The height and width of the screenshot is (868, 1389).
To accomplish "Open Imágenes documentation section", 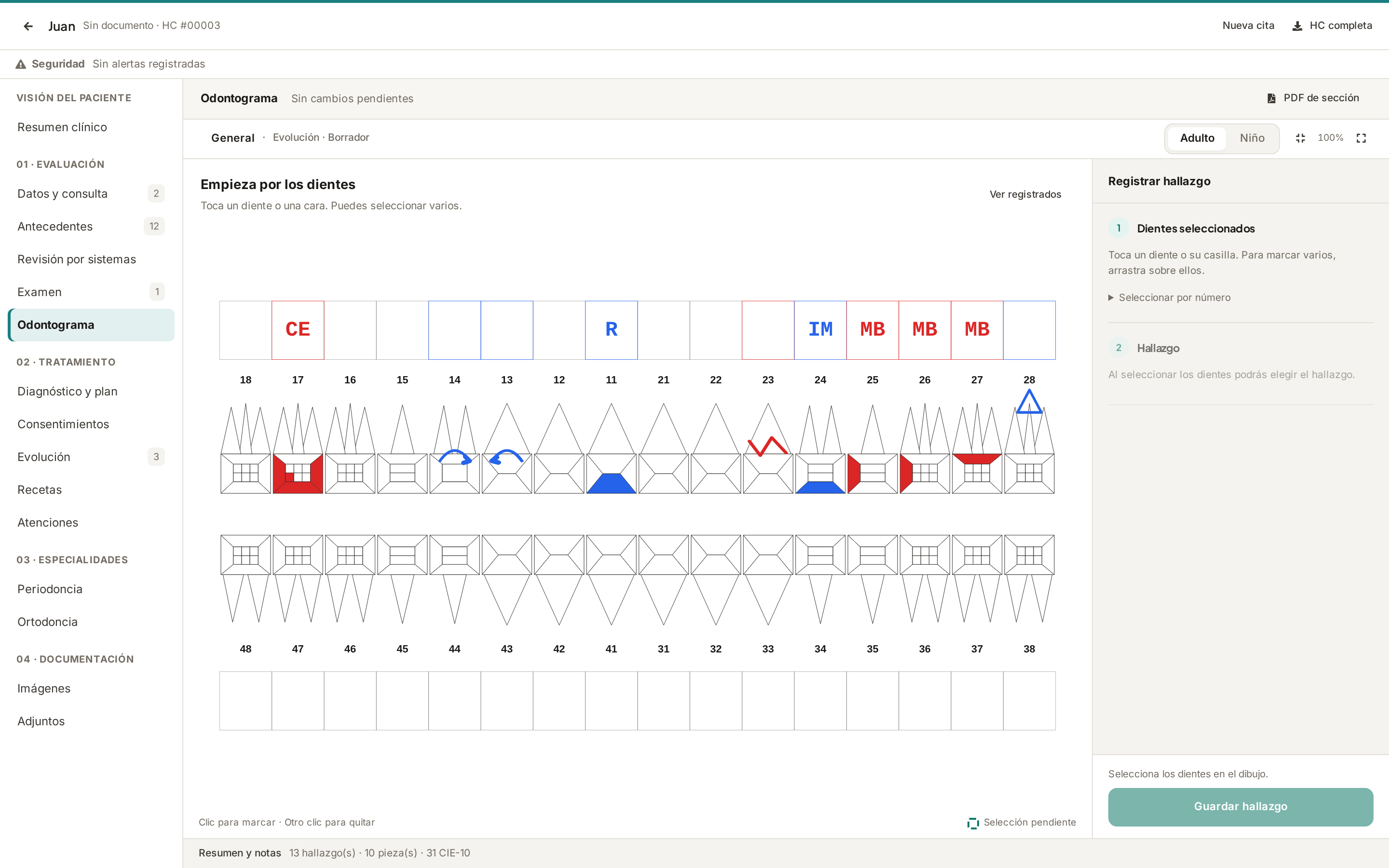I will (x=91, y=688).
